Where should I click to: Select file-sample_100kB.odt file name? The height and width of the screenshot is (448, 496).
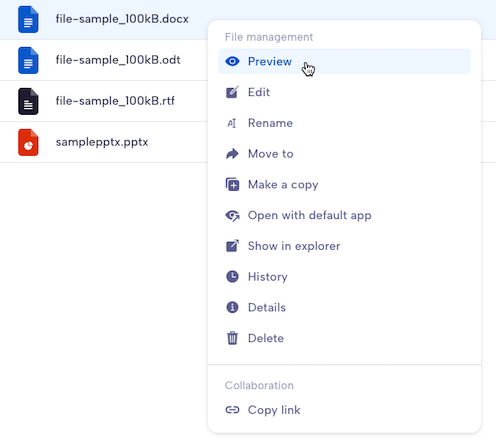[x=118, y=60]
